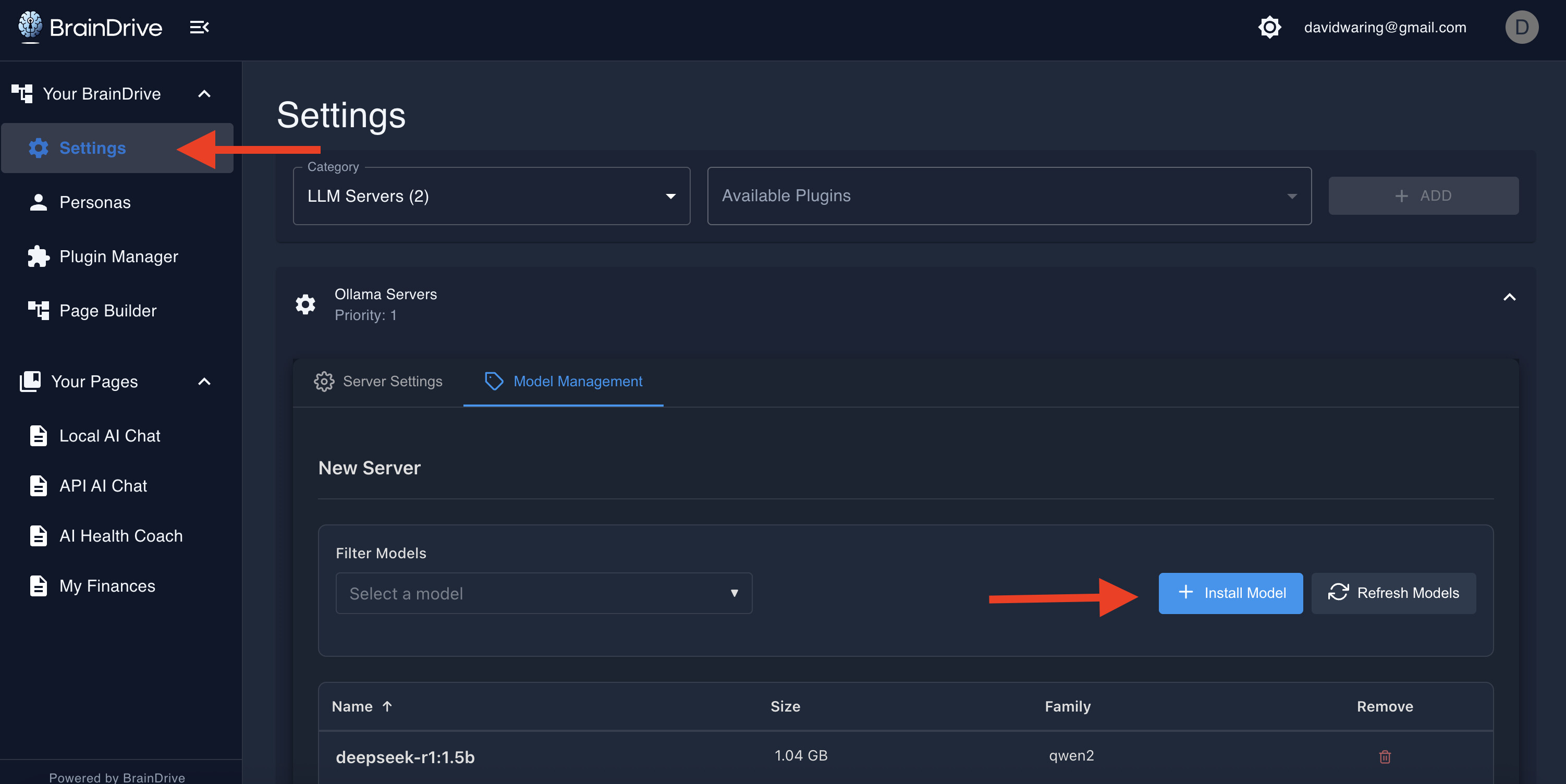Screen dimensions: 1566x784
Task: Collapse the Ollama Servers panel chevron
Action: click(1509, 297)
